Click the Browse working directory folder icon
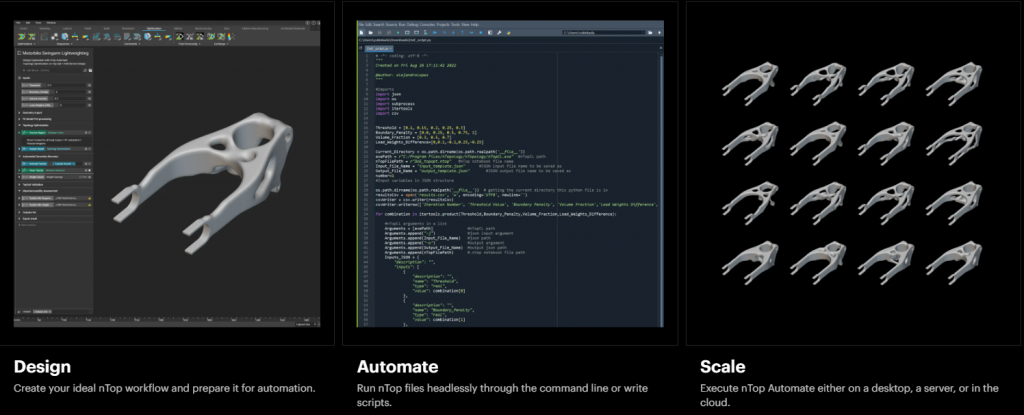This screenshot has height=415, width=1024. click(650, 33)
